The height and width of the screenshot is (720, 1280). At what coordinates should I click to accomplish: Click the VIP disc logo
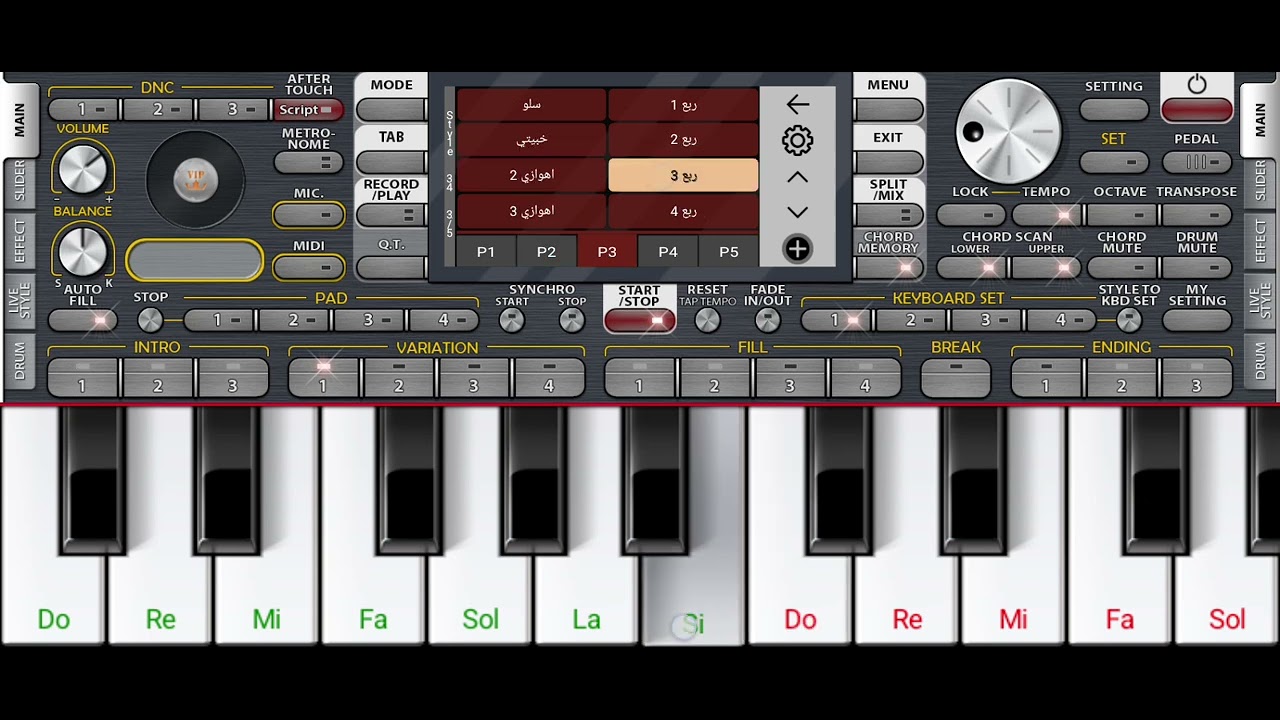(x=195, y=180)
